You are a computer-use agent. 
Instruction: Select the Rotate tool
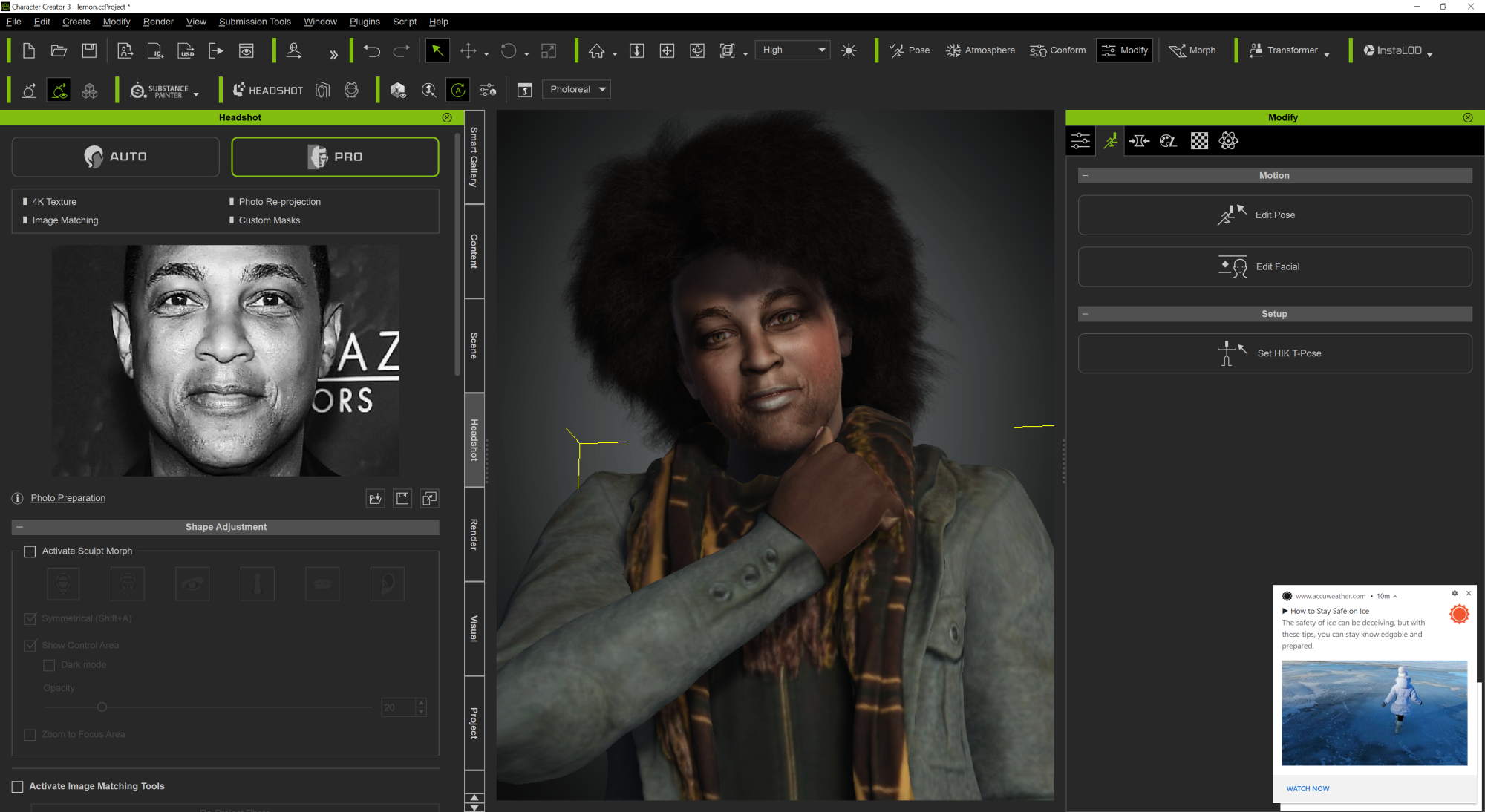tap(509, 50)
